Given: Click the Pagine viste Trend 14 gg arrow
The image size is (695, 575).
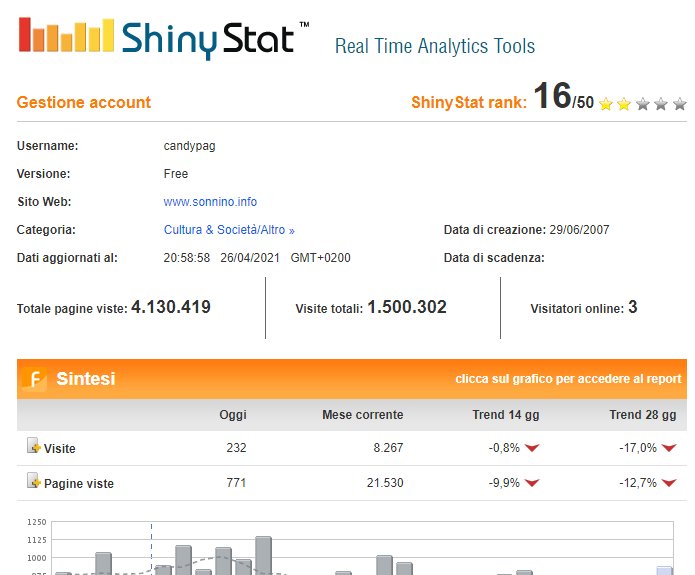Looking at the screenshot, I should point(532,483).
